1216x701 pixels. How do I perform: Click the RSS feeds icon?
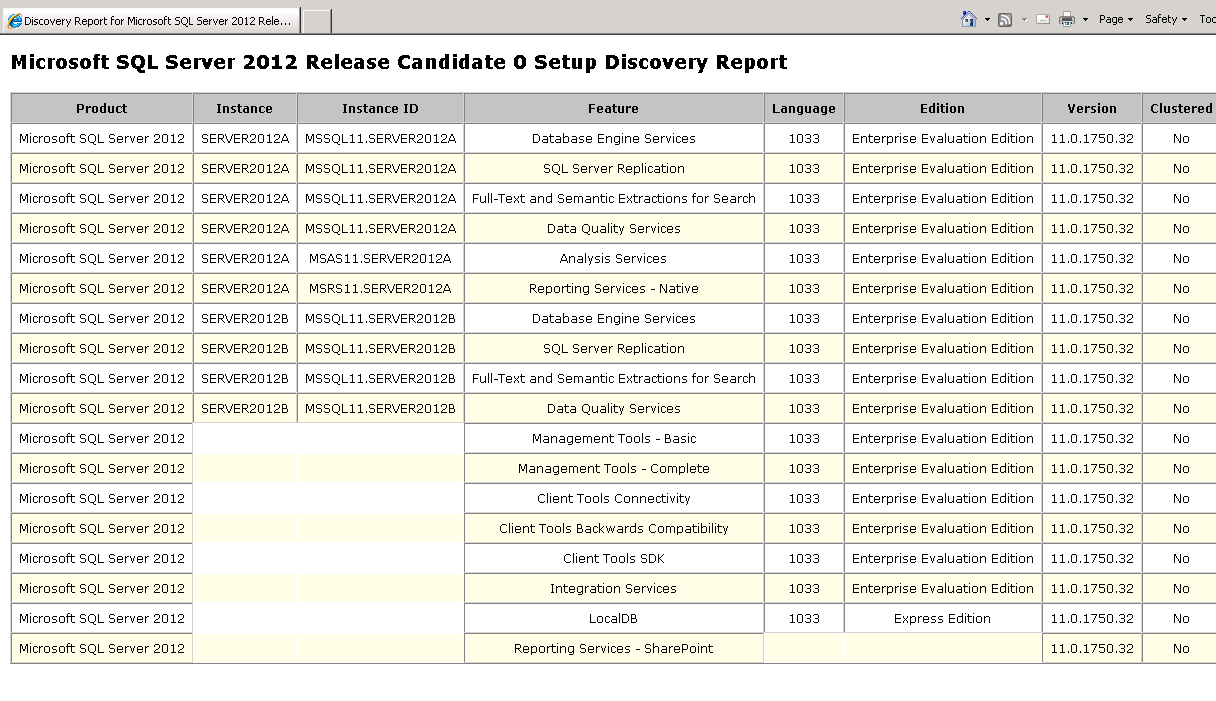1005,19
